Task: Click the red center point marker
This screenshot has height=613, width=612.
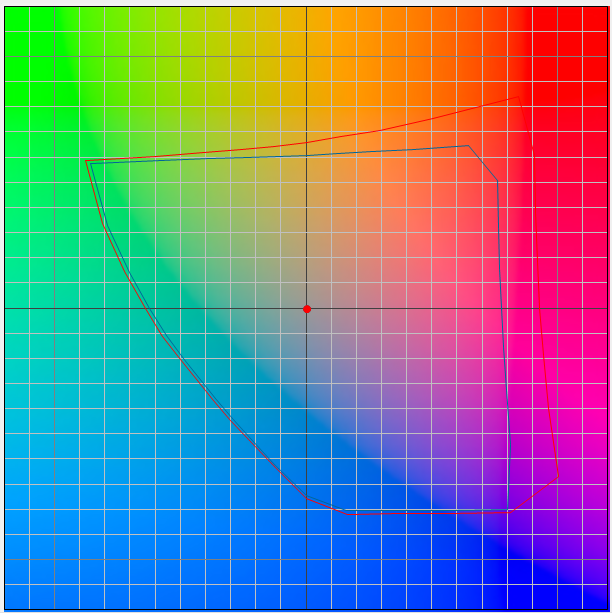Action: (307, 309)
